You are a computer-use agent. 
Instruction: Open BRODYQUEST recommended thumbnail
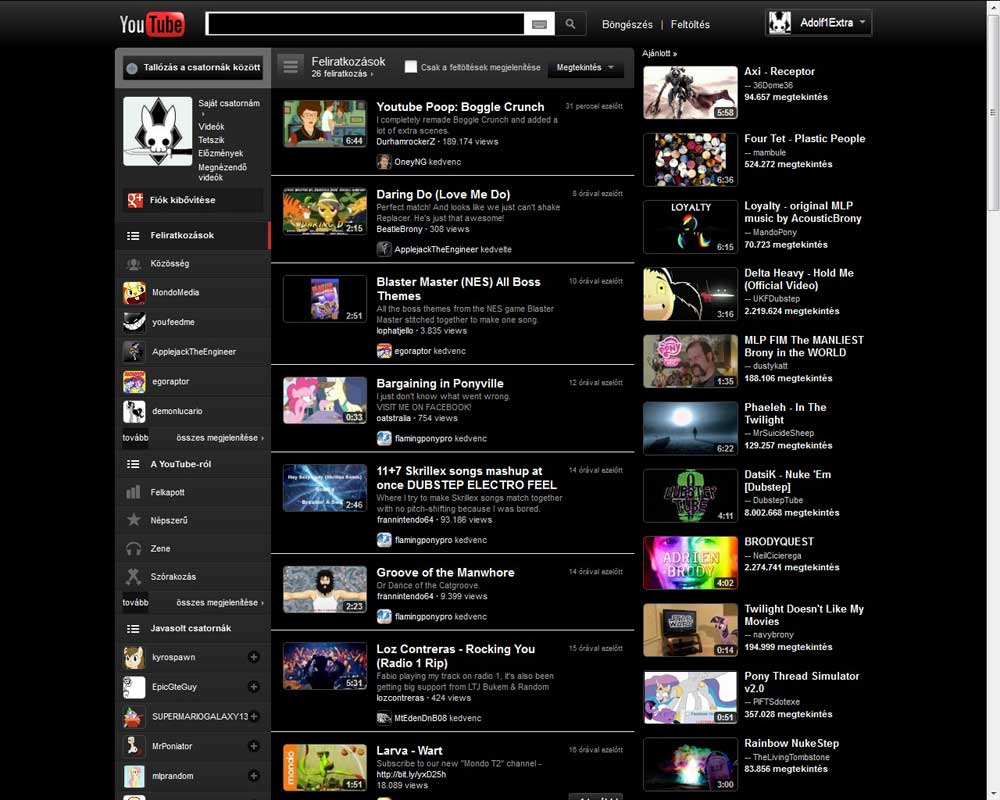(690, 563)
